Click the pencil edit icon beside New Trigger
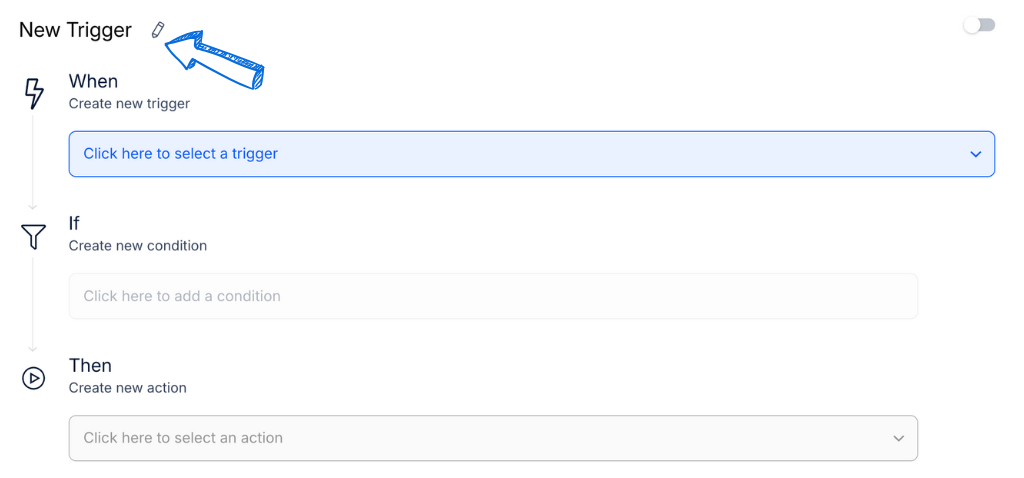This screenshot has height=478, width=1024. (x=157, y=30)
